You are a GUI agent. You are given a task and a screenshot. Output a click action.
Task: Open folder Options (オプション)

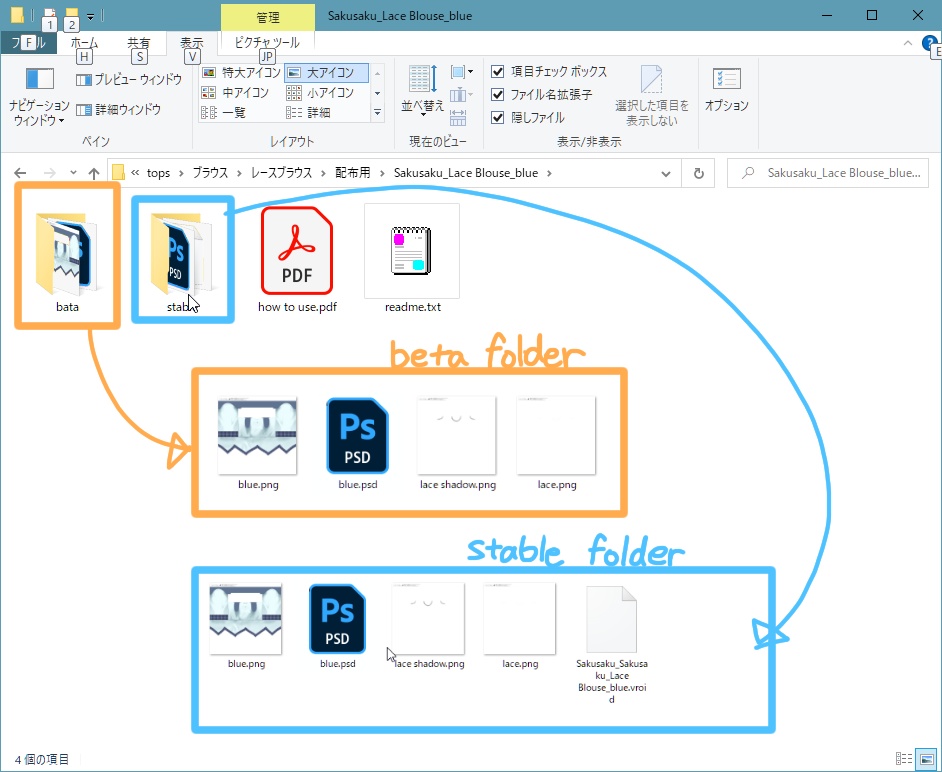tap(726, 90)
